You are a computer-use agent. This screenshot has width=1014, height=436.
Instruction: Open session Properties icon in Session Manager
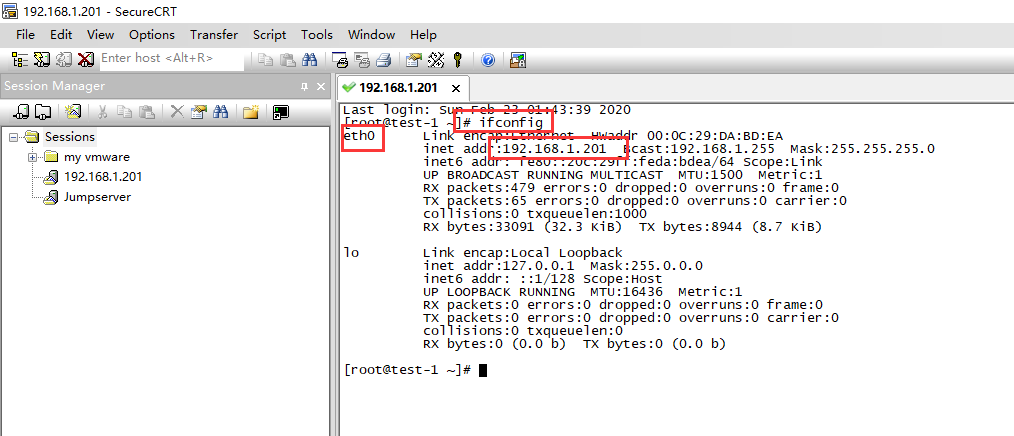198,112
